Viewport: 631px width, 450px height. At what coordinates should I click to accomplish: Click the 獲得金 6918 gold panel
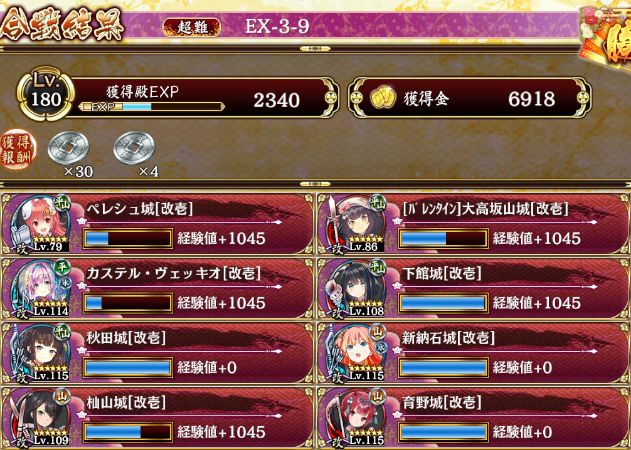[x=469, y=98]
